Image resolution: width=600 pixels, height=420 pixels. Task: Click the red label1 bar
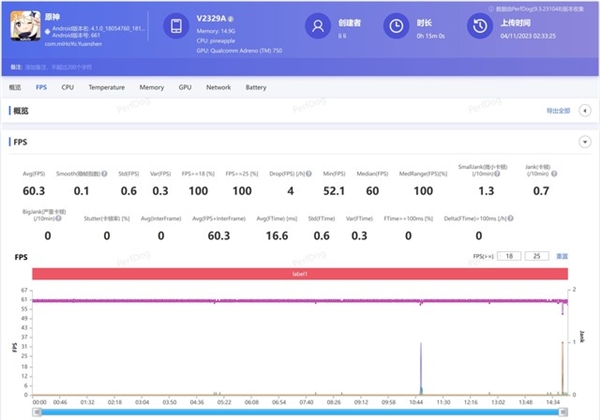(x=300, y=274)
